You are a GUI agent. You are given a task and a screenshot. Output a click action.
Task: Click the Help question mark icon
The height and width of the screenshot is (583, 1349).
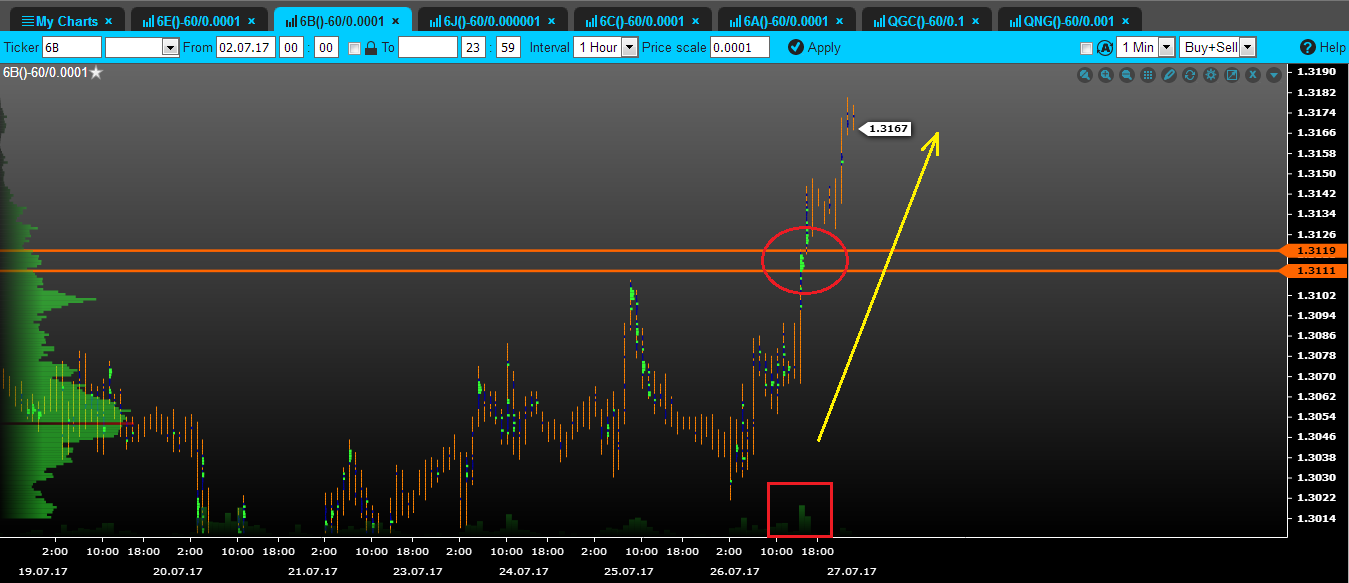[1308, 47]
